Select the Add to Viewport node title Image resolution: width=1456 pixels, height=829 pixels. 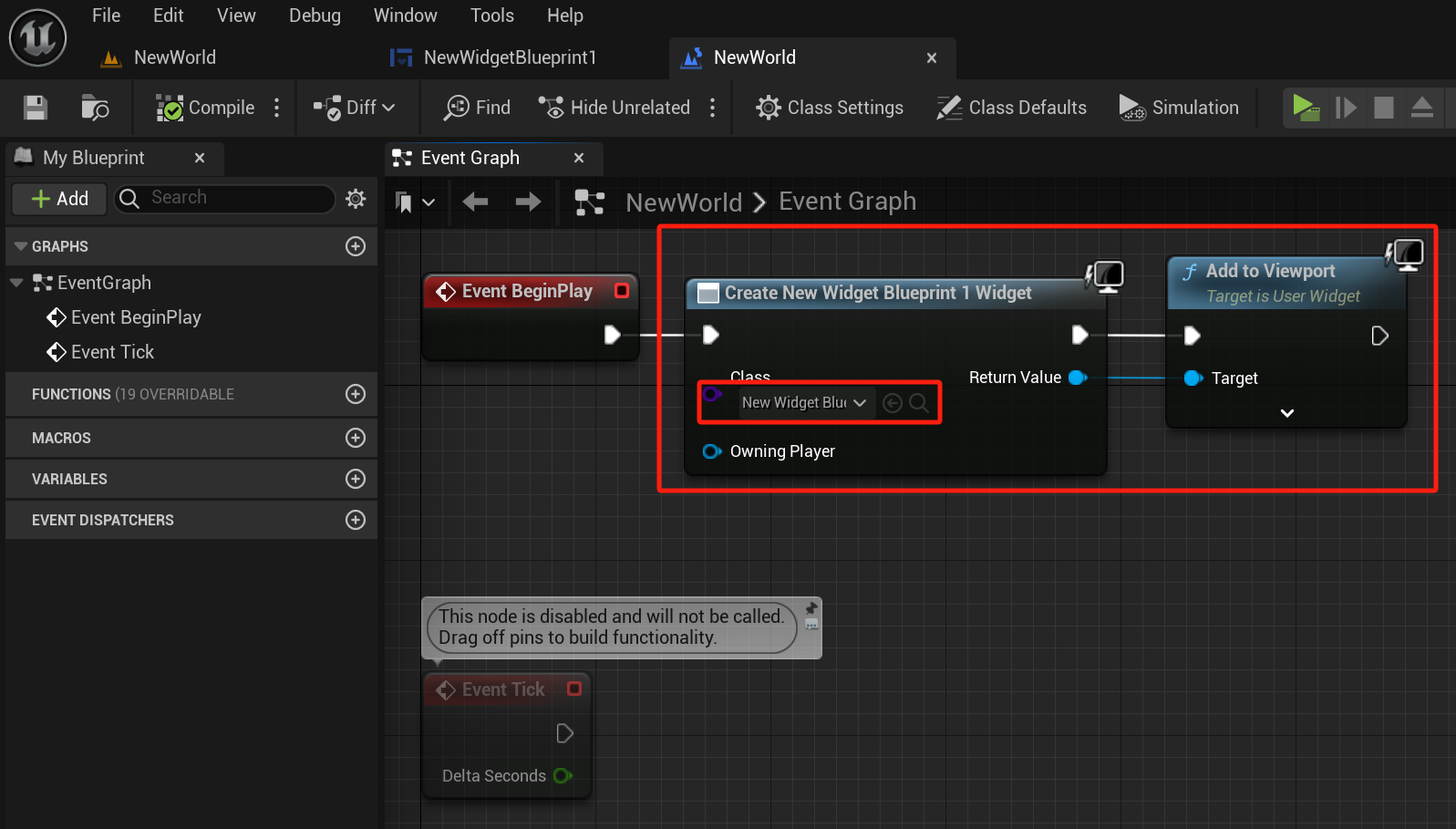pos(1270,271)
